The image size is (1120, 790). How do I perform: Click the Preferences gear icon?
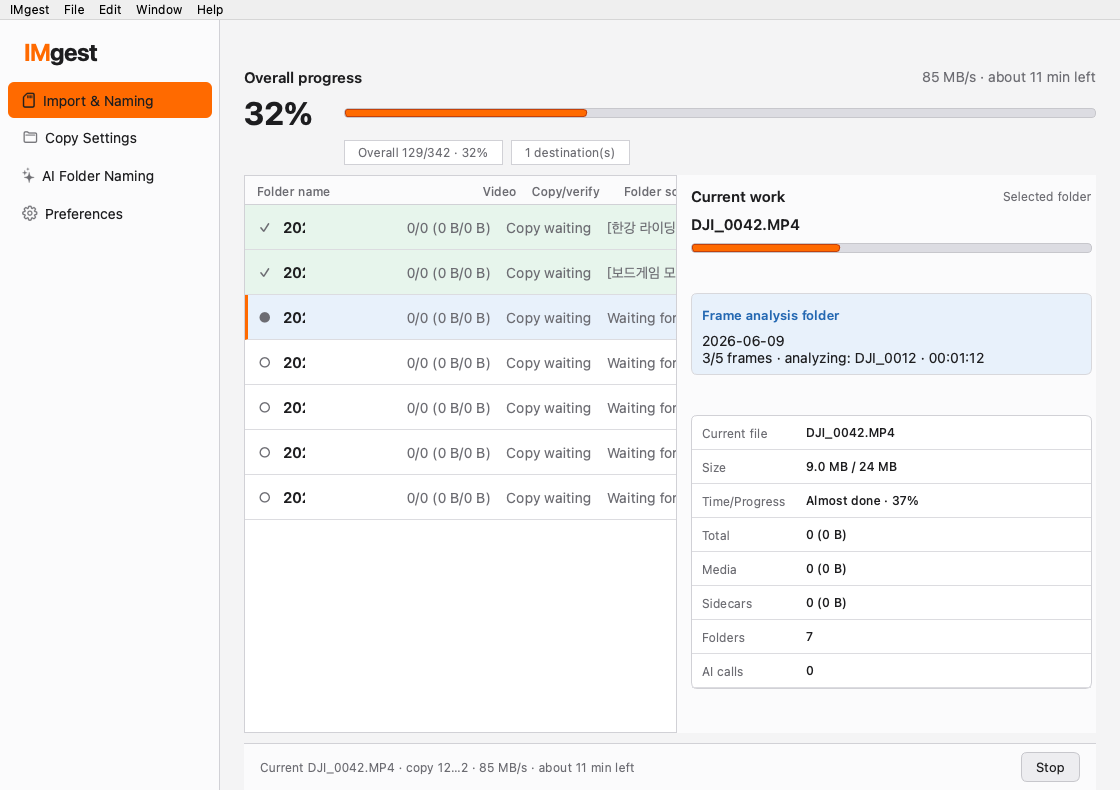click(x=29, y=214)
